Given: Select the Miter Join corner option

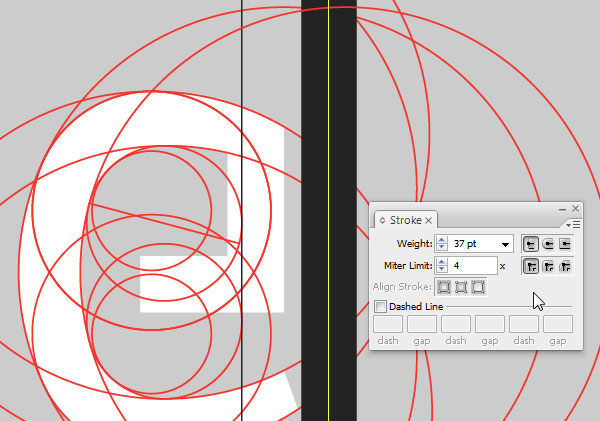Looking at the screenshot, I should pyautogui.click(x=530, y=266).
